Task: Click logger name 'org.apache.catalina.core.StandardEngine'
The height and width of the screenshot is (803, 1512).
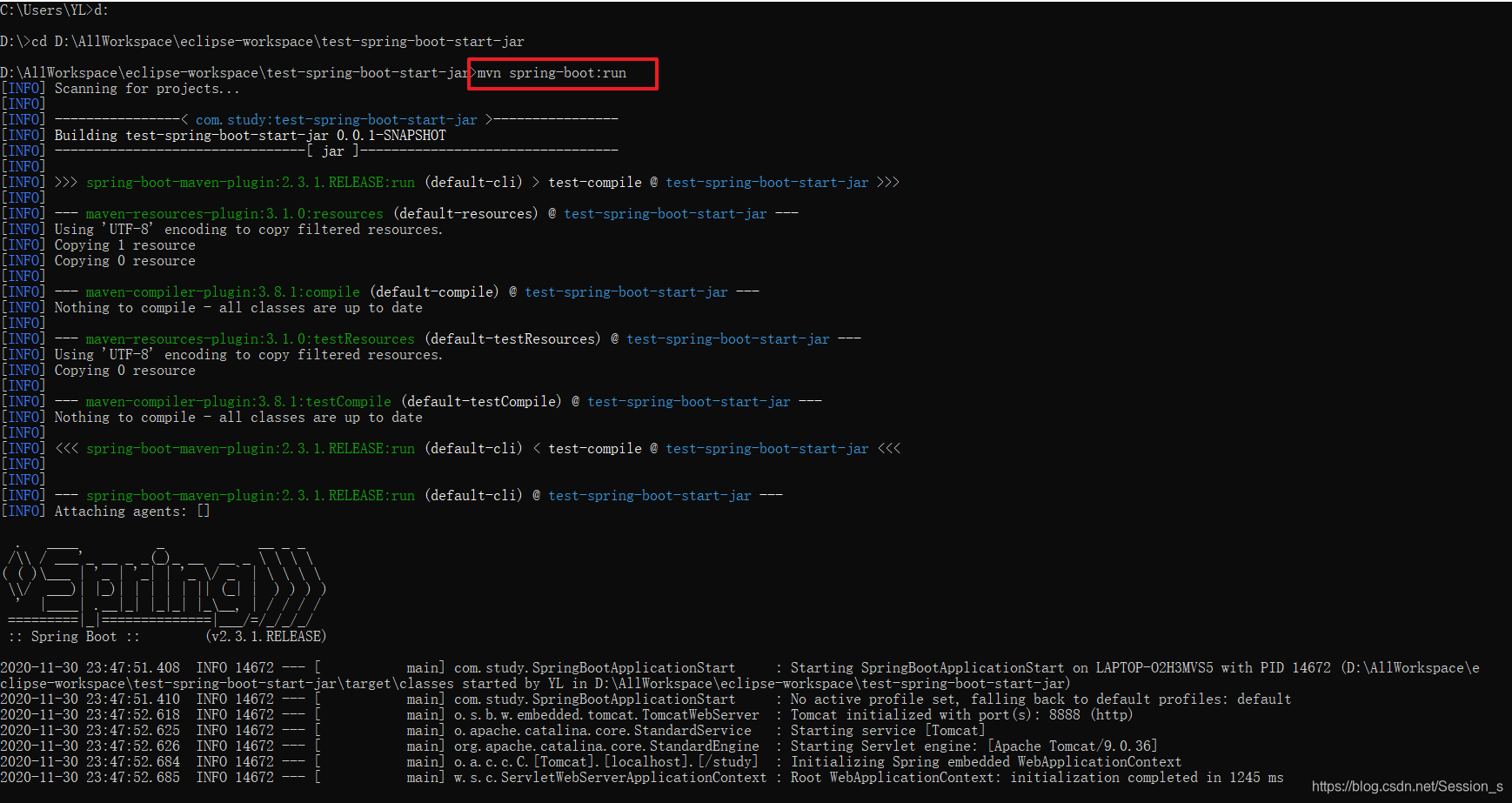Action: click(606, 746)
